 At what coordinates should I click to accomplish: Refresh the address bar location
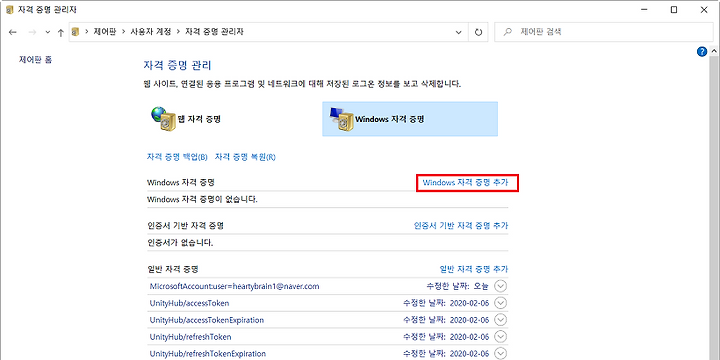click(x=478, y=32)
